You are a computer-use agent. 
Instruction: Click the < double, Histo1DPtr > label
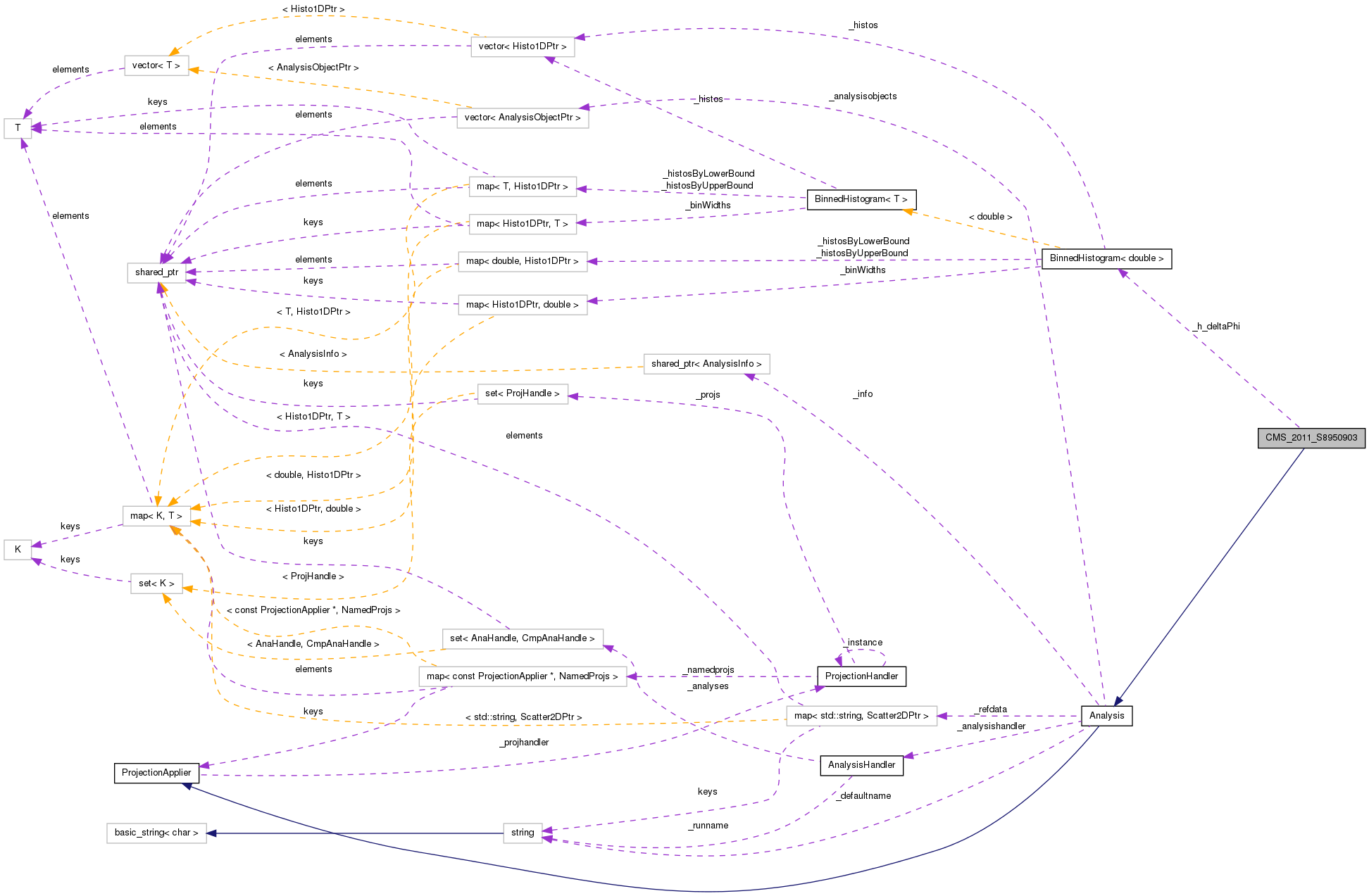(x=313, y=475)
